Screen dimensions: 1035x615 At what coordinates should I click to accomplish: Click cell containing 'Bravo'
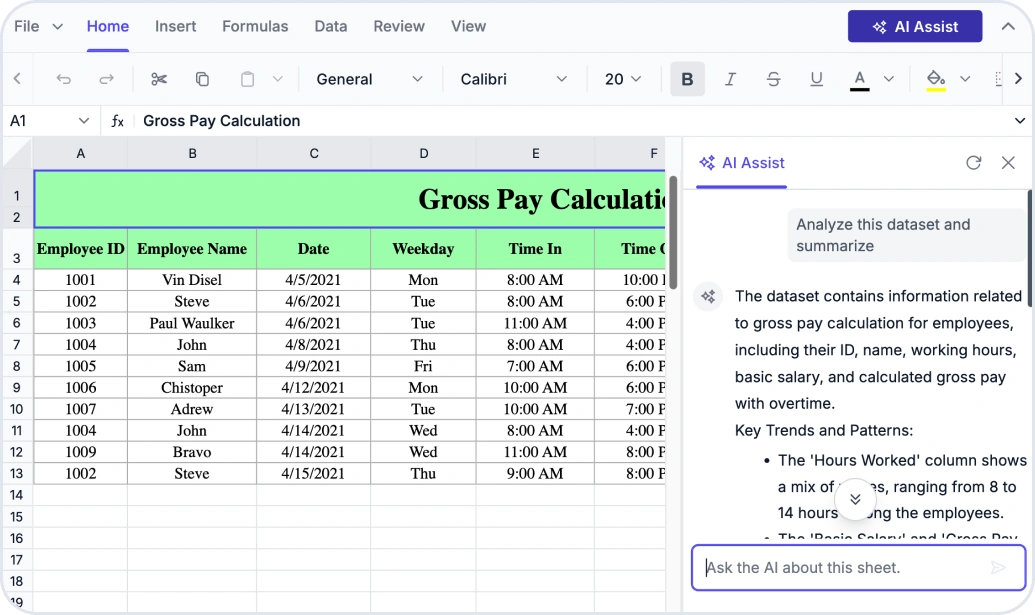192,452
